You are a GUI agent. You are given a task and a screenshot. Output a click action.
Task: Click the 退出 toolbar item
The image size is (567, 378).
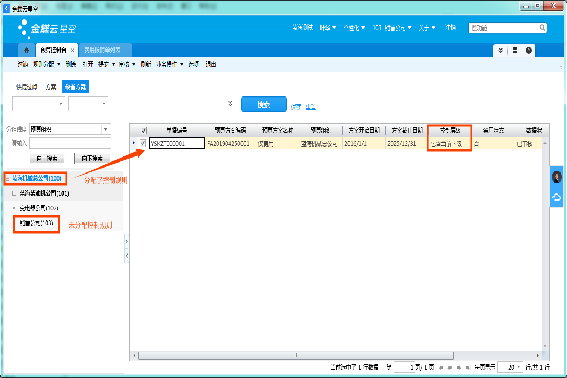coord(211,64)
